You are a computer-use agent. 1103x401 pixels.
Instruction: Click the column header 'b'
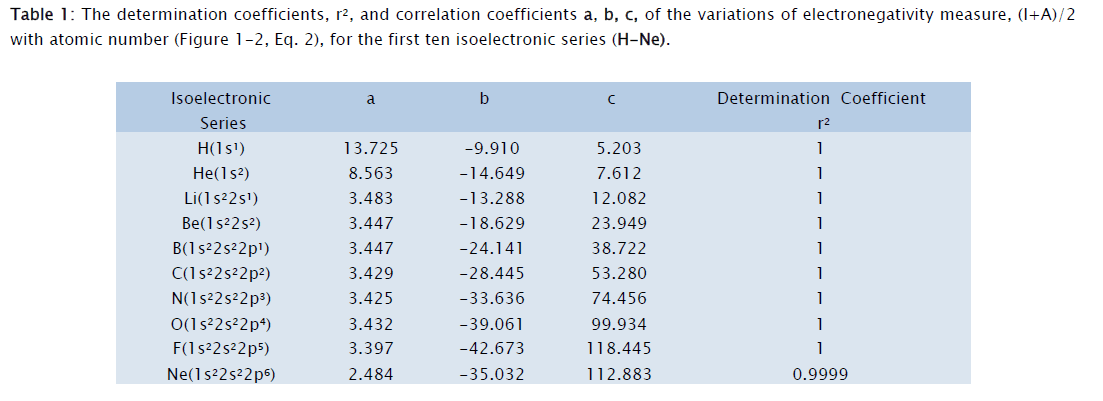[x=484, y=98]
